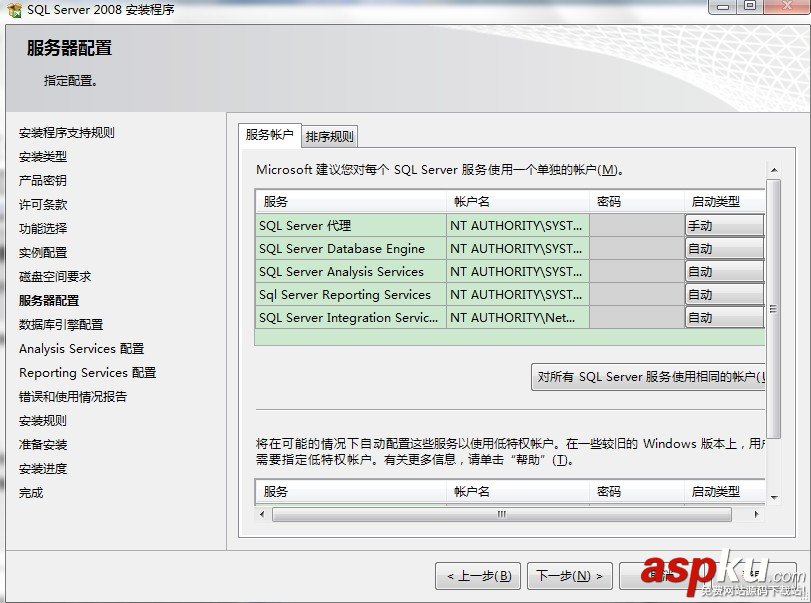Image resolution: width=811 pixels, height=603 pixels.
Task: Click horizontal scrollbar right arrow
Action: coord(757,514)
